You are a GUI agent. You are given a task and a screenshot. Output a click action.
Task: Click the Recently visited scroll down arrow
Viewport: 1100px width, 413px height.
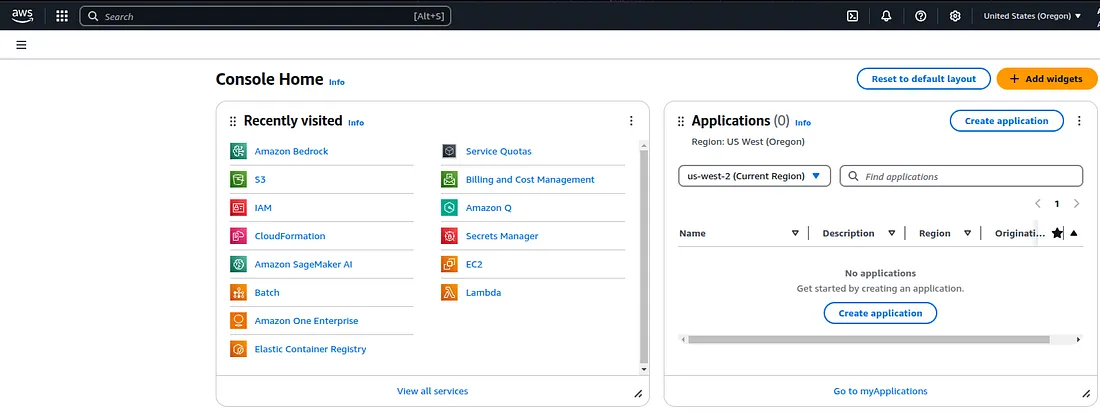tap(644, 369)
